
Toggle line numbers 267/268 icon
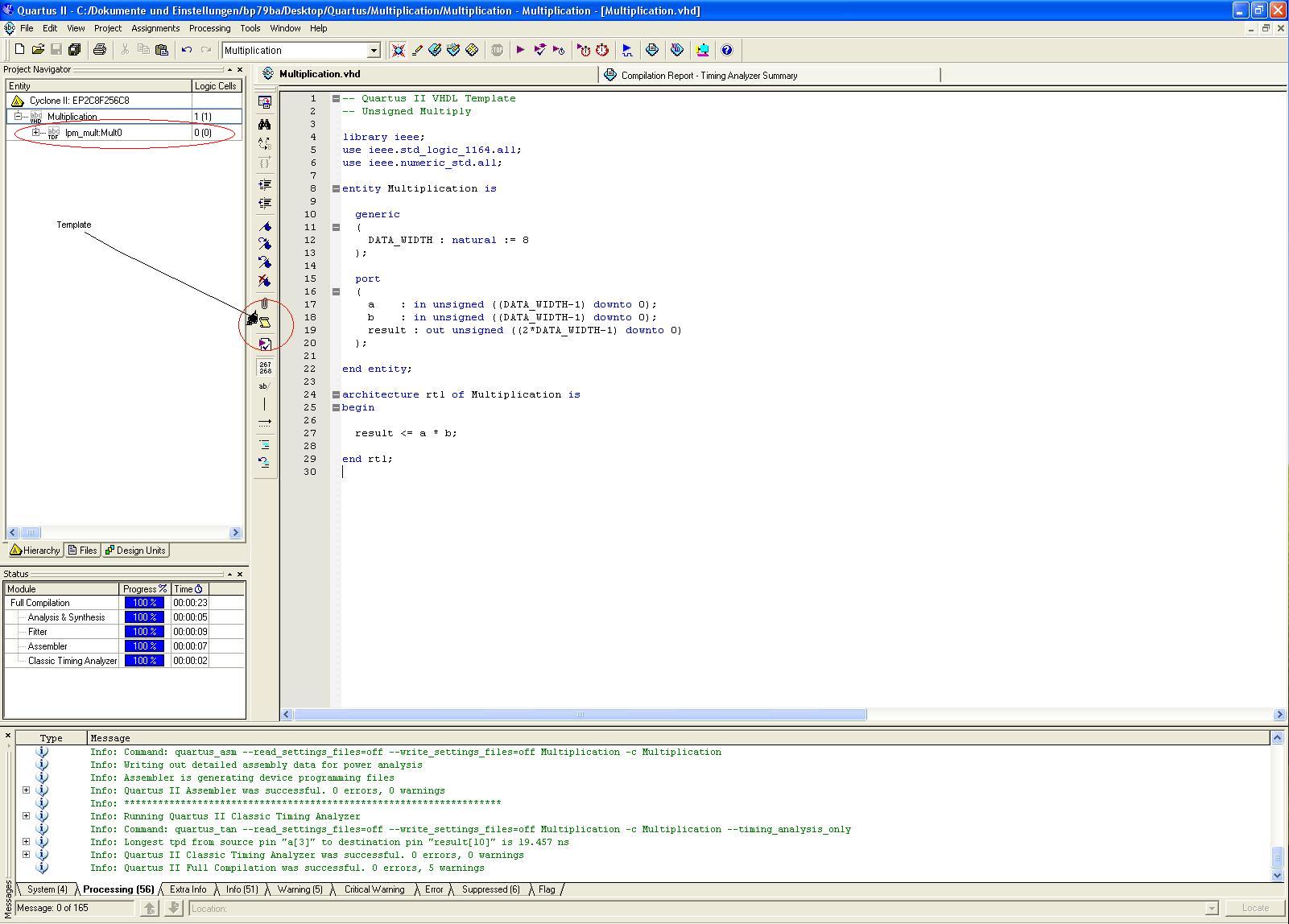pyautogui.click(x=265, y=368)
